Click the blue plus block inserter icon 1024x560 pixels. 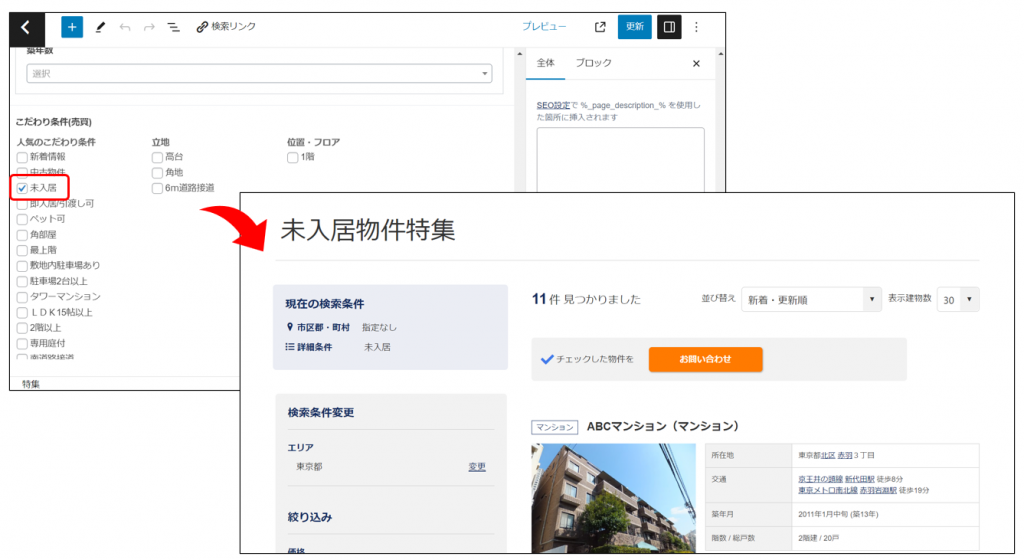[72, 28]
